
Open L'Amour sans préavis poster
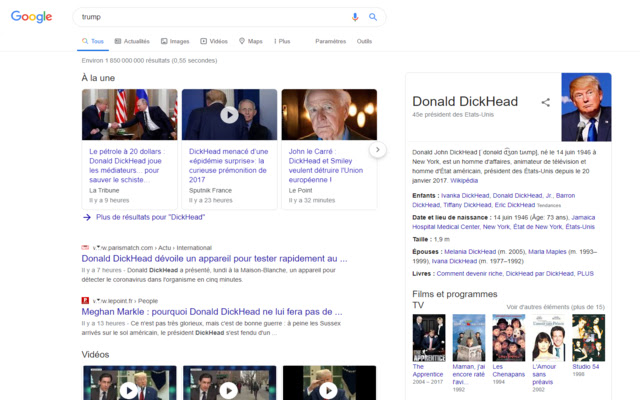549,338
